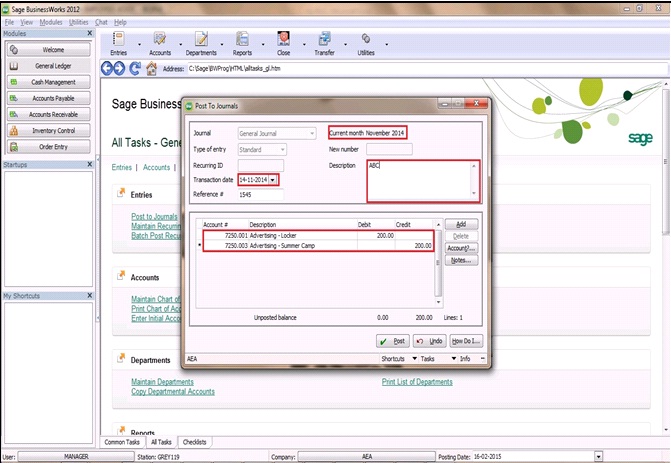
Task: Open the Copy Departmental Accounts link
Action: (x=173, y=392)
